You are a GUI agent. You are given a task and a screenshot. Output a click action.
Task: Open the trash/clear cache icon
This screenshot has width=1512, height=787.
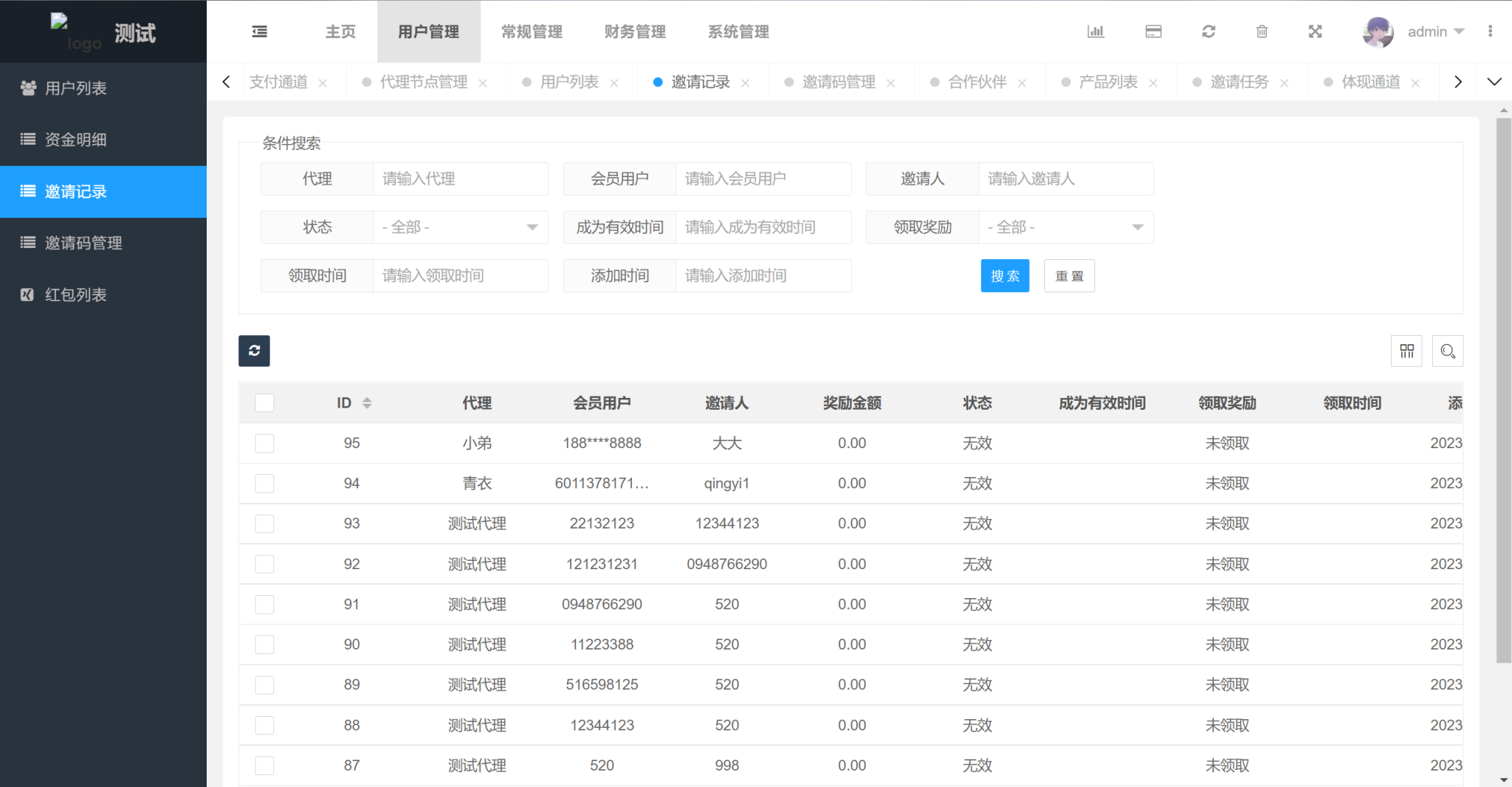(x=1262, y=31)
